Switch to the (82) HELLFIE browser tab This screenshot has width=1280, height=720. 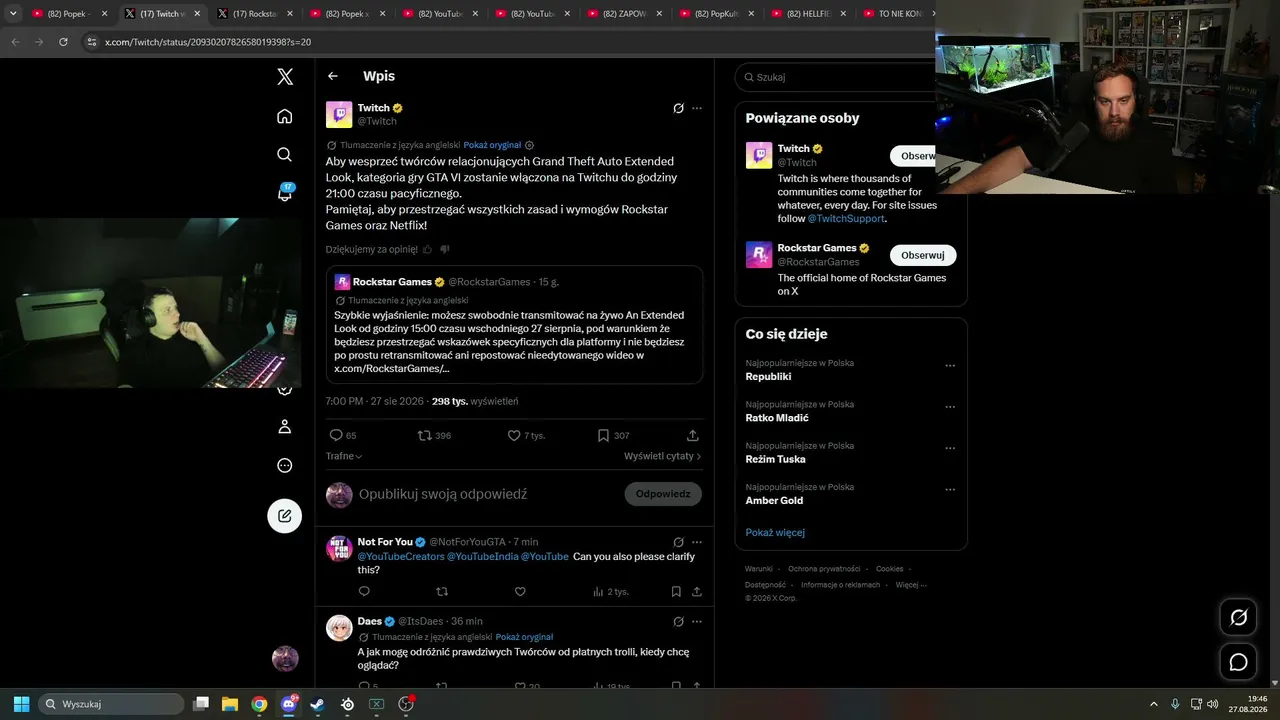point(809,14)
